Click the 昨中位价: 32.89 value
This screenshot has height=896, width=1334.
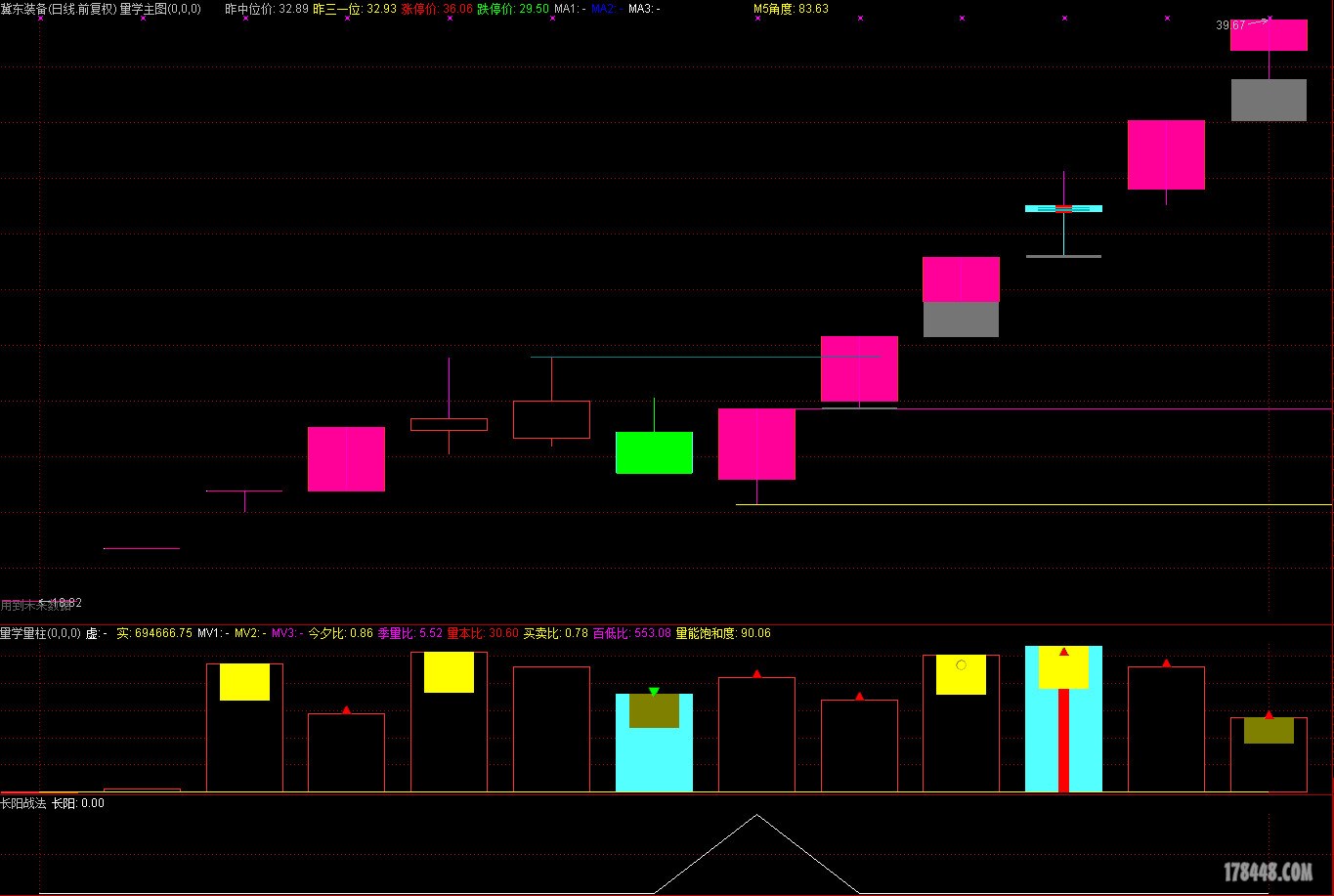[267, 9]
